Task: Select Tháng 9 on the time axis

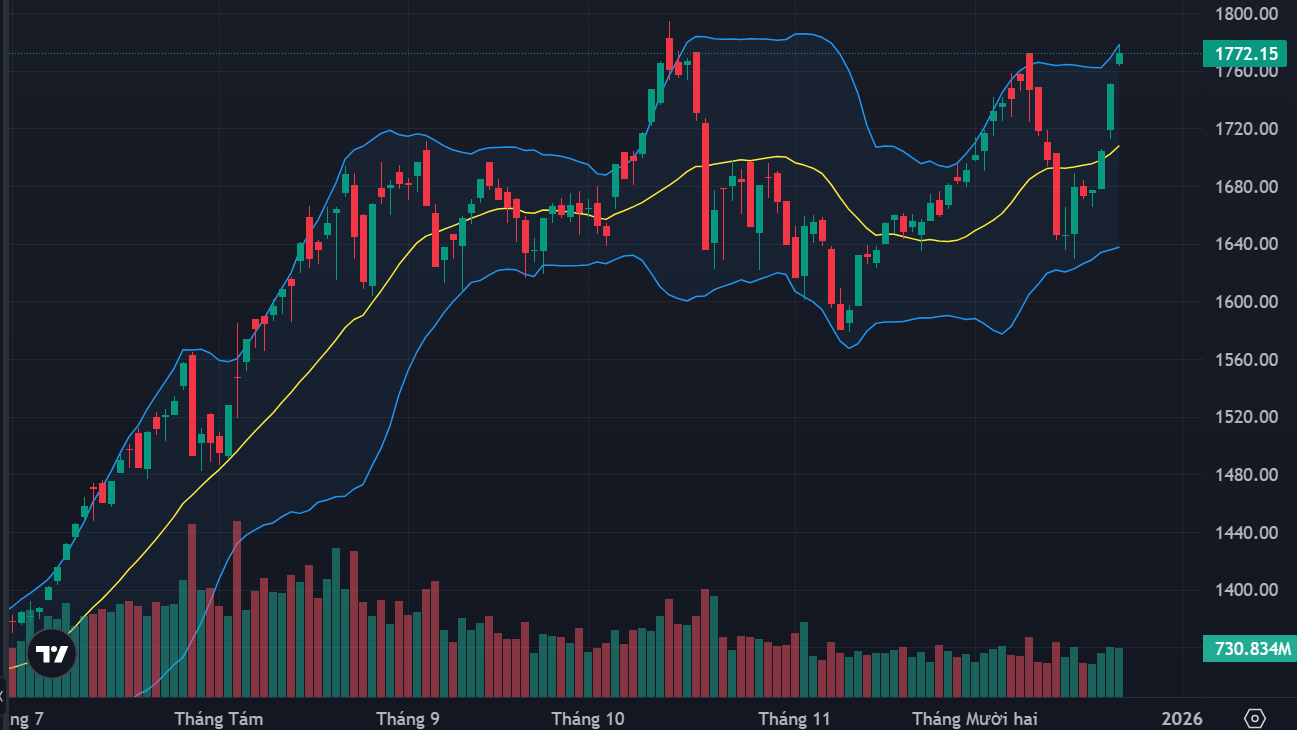Action: pos(408,719)
